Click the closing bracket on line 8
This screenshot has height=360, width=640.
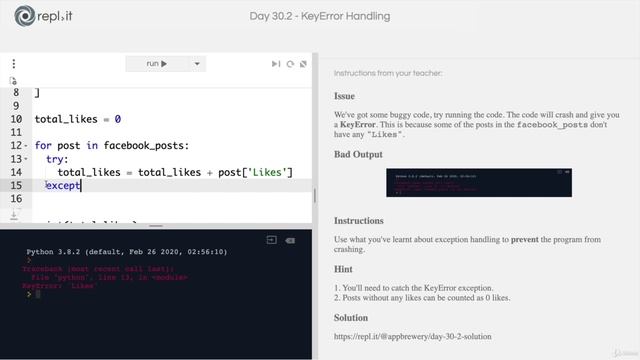pos(37,93)
